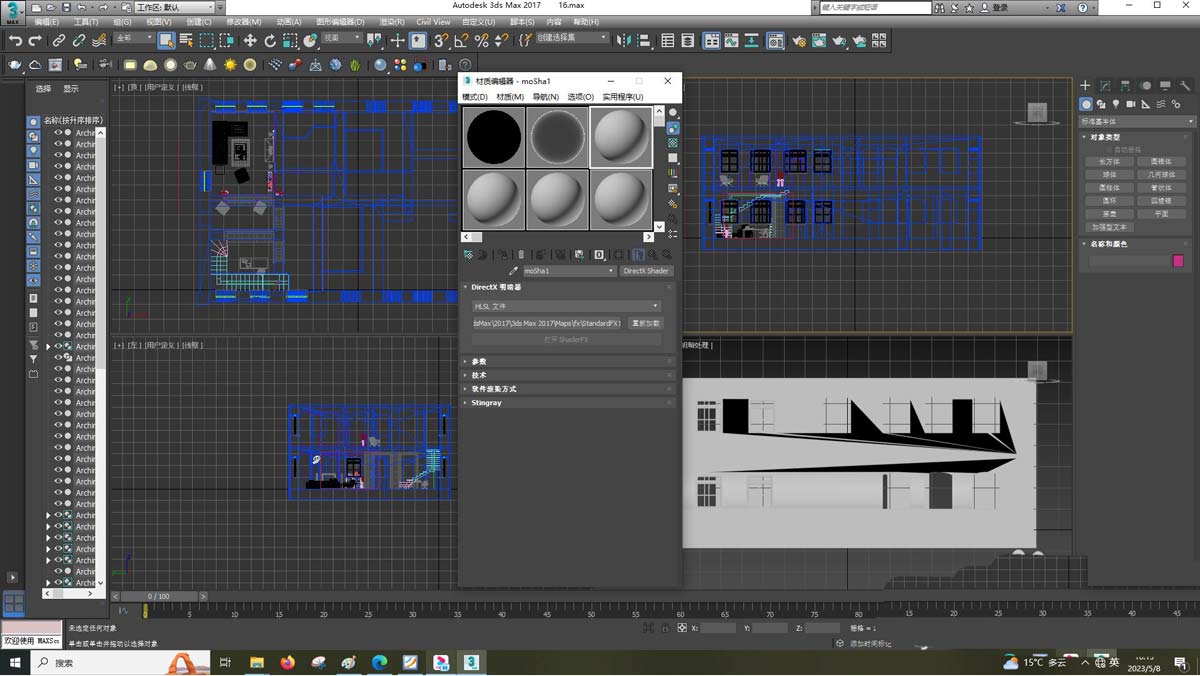Select the Move transform tool

249,41
